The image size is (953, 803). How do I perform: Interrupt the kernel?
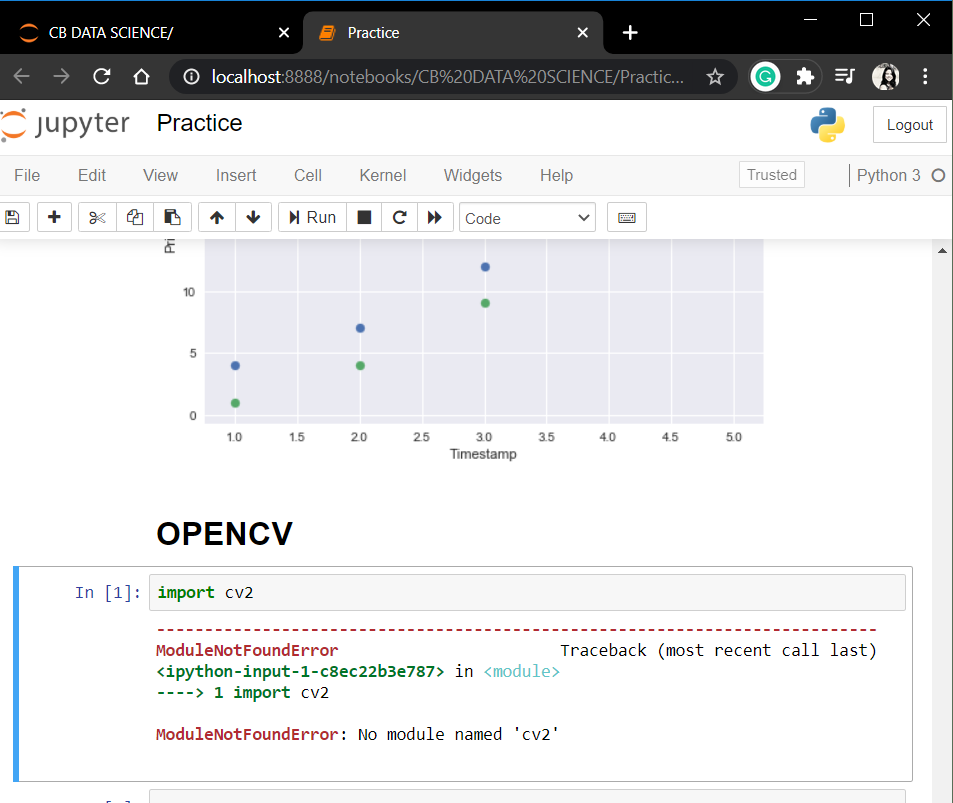tap(363, 217)
